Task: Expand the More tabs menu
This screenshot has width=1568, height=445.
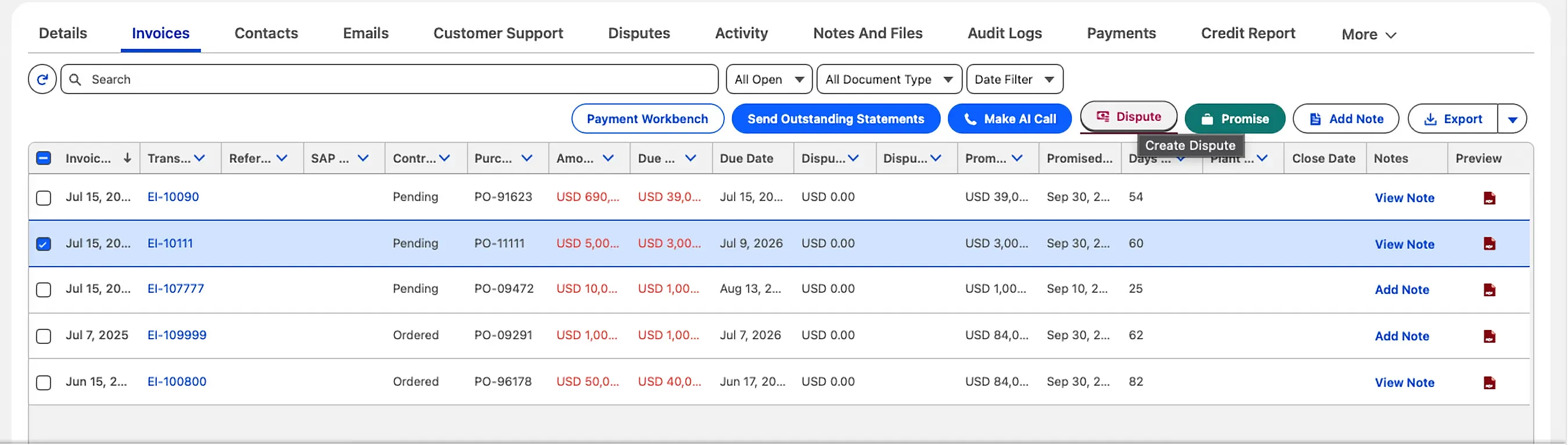Action: click(1368, 35)
